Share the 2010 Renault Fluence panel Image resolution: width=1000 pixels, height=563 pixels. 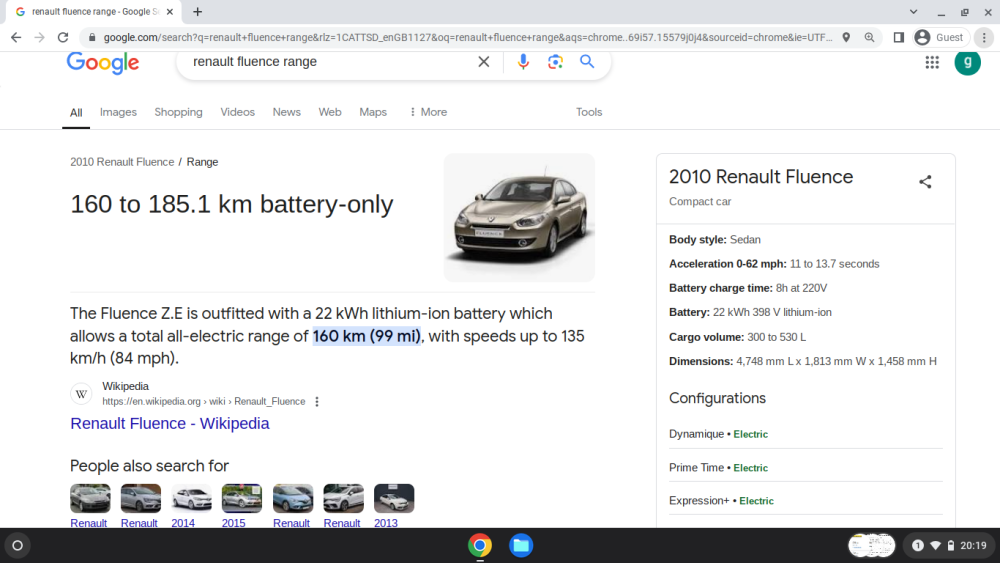pyautogui.click(x=925, y=182)
